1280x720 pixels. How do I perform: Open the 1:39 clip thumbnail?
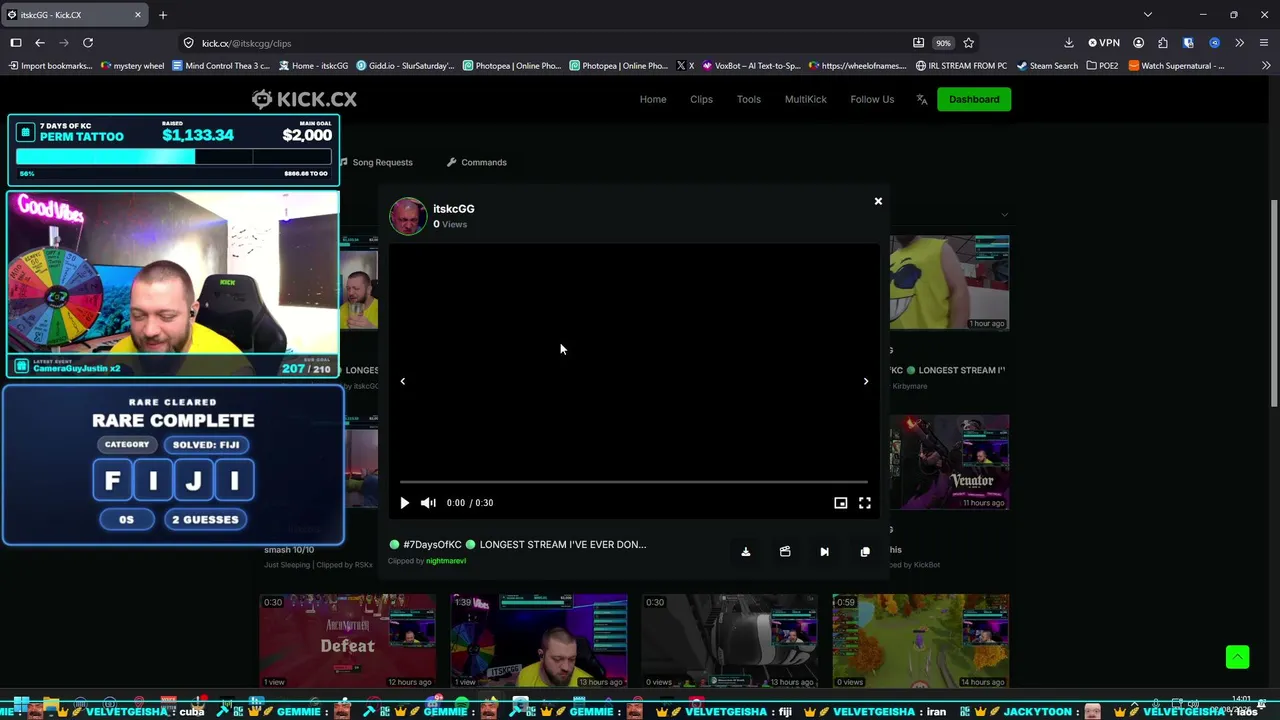pos(539,641)
